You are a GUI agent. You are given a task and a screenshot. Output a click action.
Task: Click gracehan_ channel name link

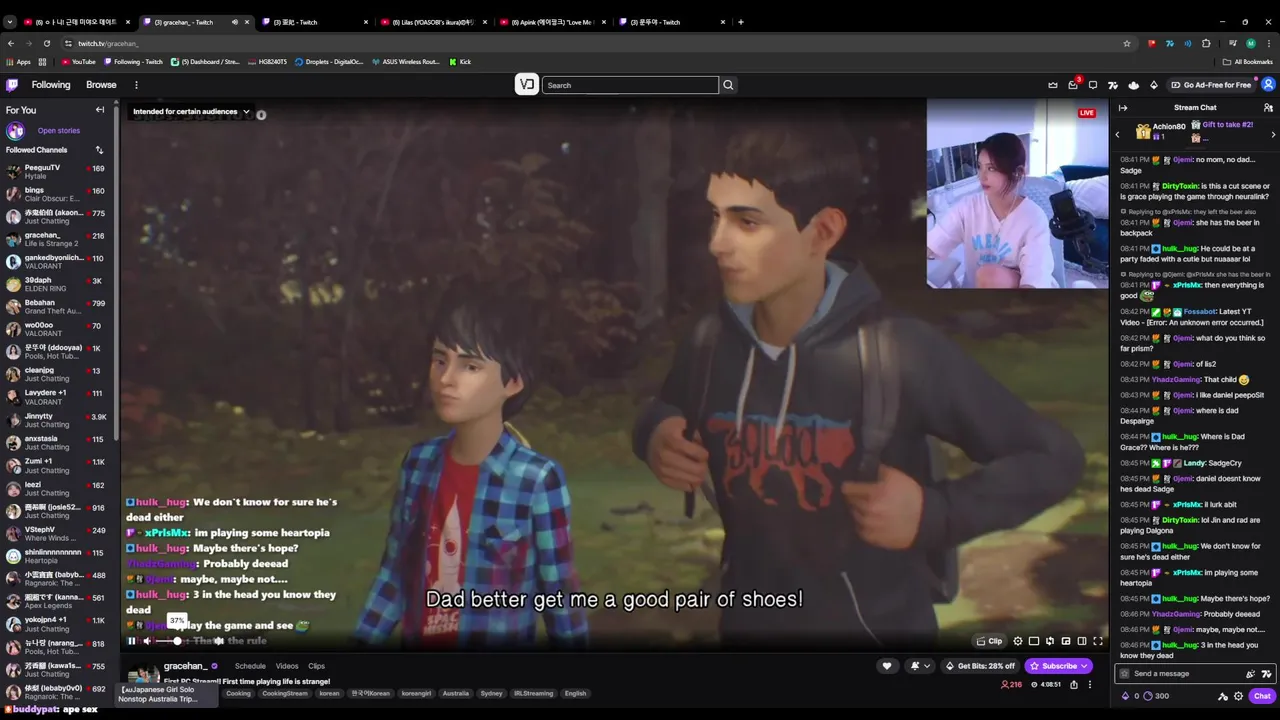pos(186,666)
